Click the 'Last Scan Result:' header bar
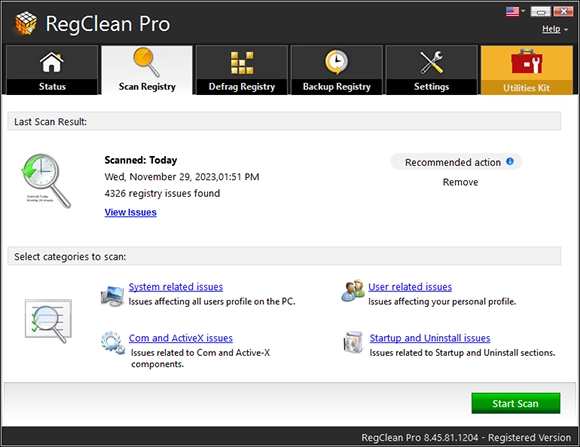Image resolution: width=580 pixels, height=447 pixels. tap(284, 121)
